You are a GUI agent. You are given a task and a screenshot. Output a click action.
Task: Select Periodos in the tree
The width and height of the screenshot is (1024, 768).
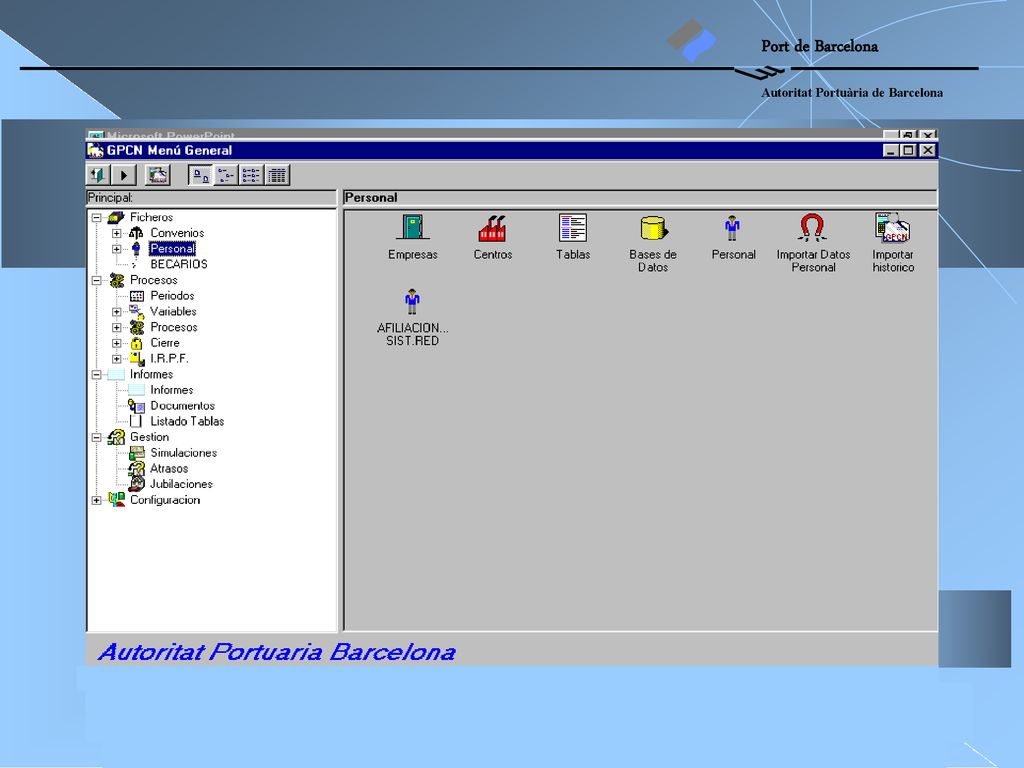[x=172, y=296]
